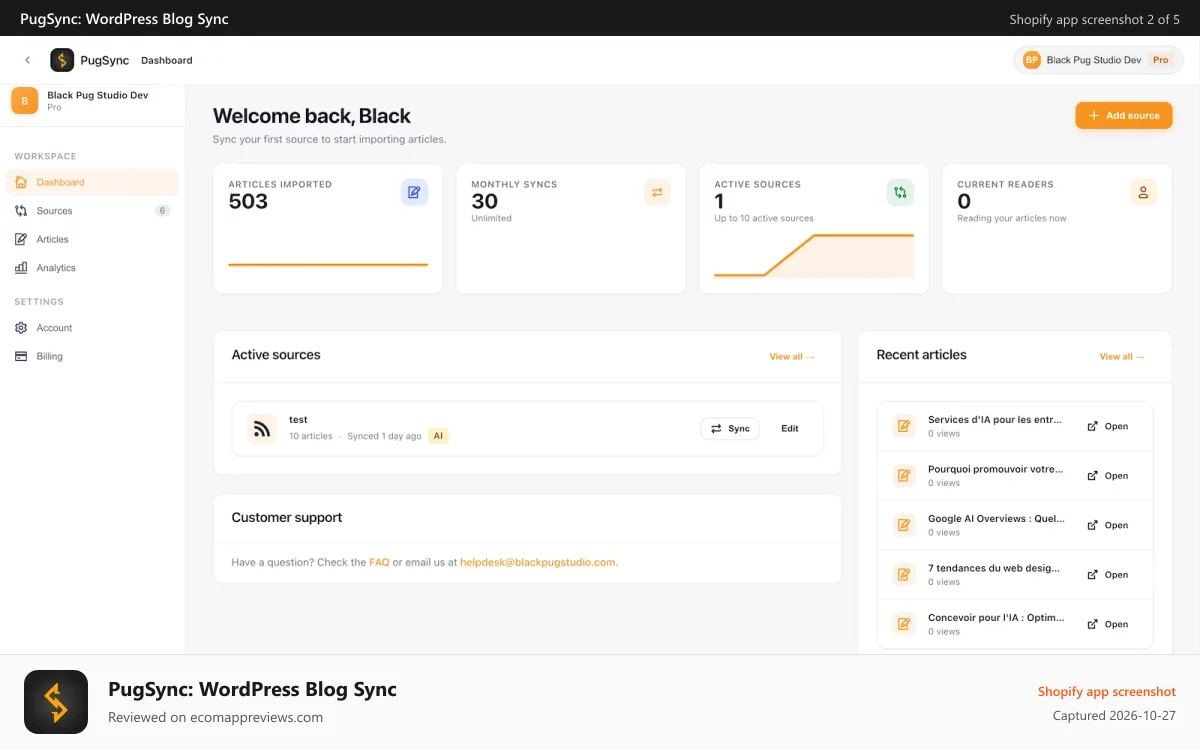This screenshot has height=750, width=1200.
Task: Click the Pro badge in header pill
Action: [x=1160, y=60]
